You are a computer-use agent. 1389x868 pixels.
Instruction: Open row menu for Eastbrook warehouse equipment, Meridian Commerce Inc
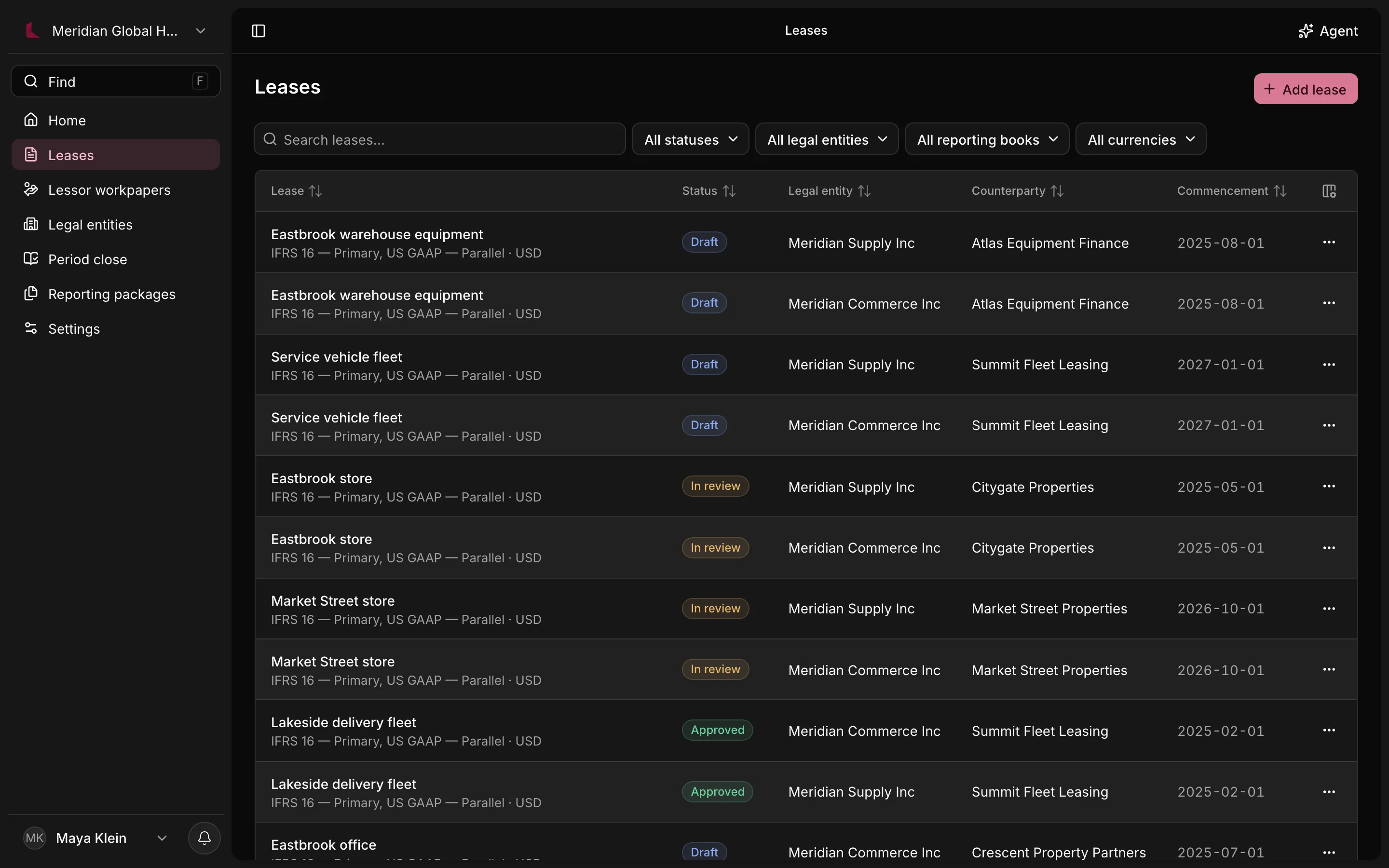(x=1329, y=303)
